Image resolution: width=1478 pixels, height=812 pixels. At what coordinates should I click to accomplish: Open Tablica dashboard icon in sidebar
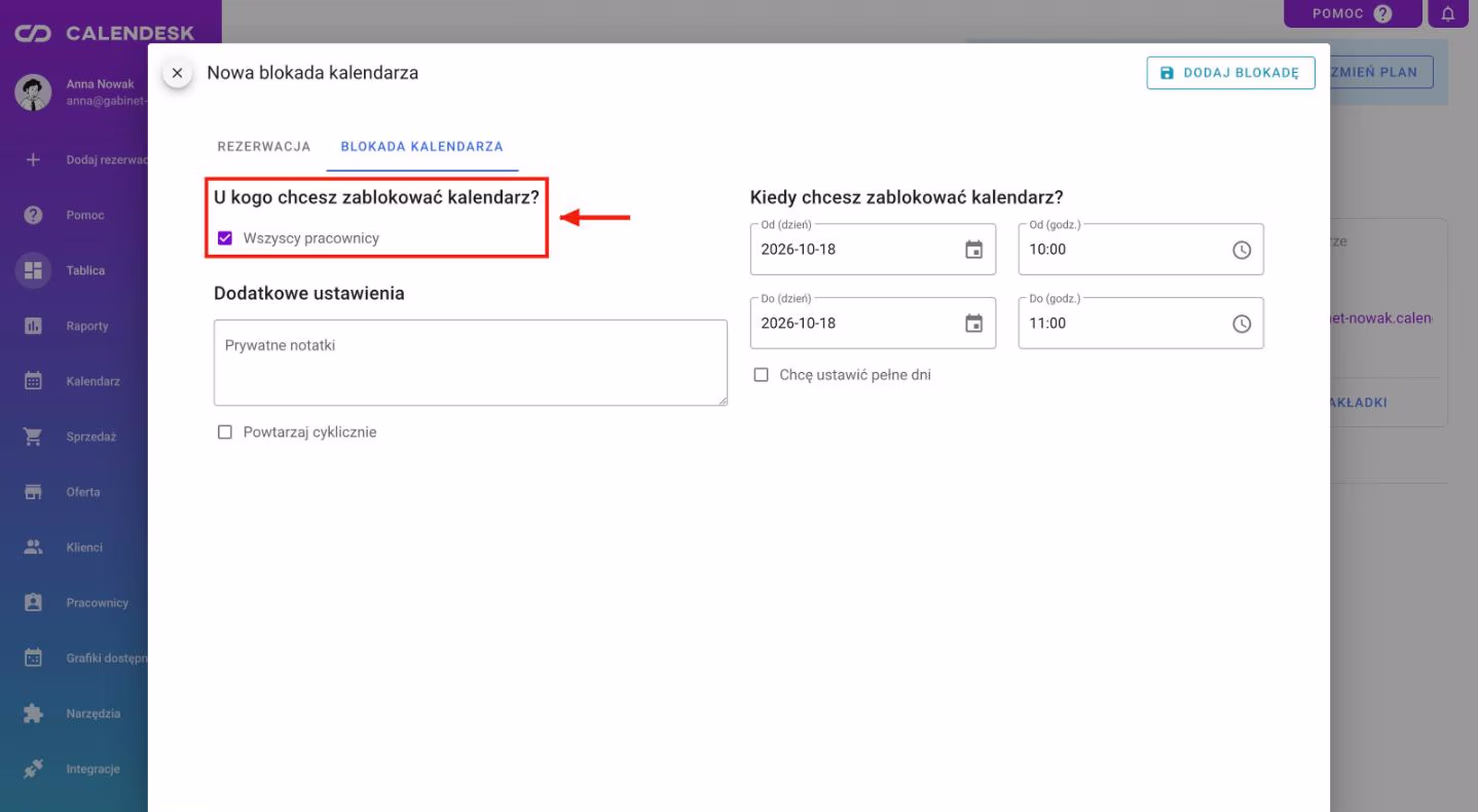tap(33, 270)
